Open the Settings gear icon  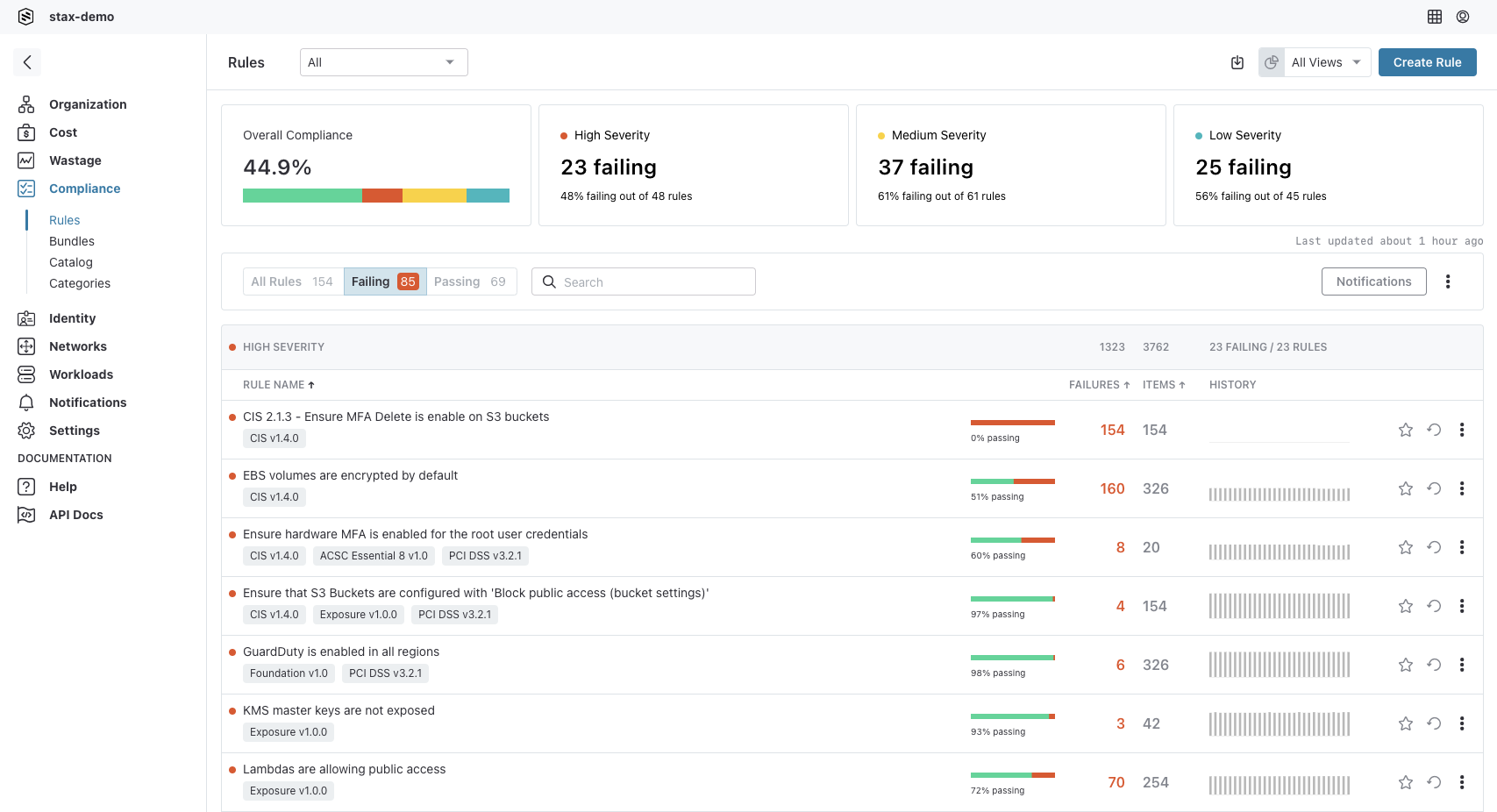tap(26, 431)
